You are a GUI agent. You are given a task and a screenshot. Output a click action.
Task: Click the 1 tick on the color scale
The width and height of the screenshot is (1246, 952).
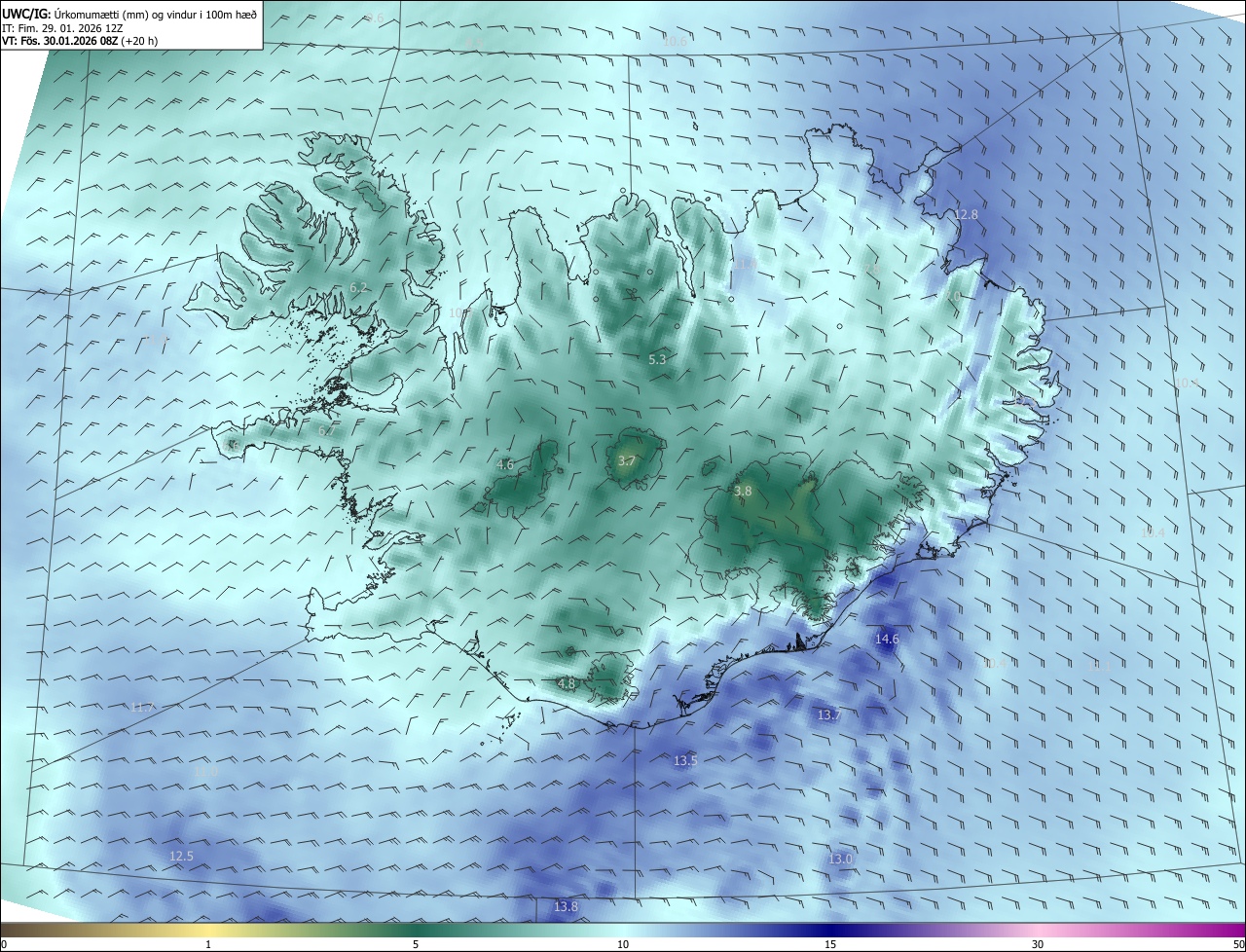pyautogui.click(x=208, y=944)
